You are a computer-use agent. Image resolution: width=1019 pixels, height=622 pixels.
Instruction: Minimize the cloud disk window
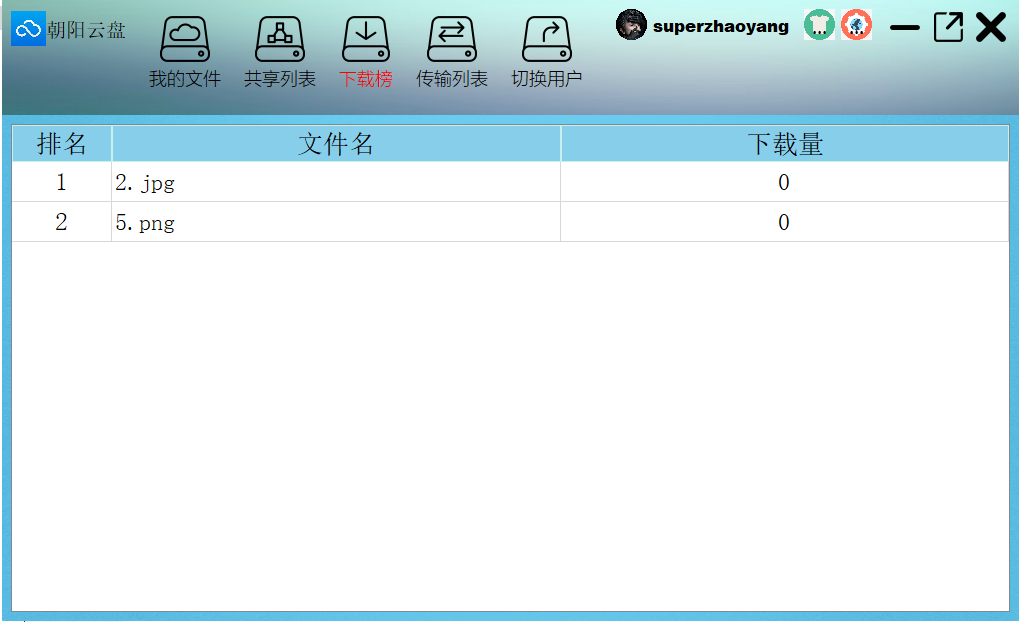pyautogui.click(x=905, y=27)
